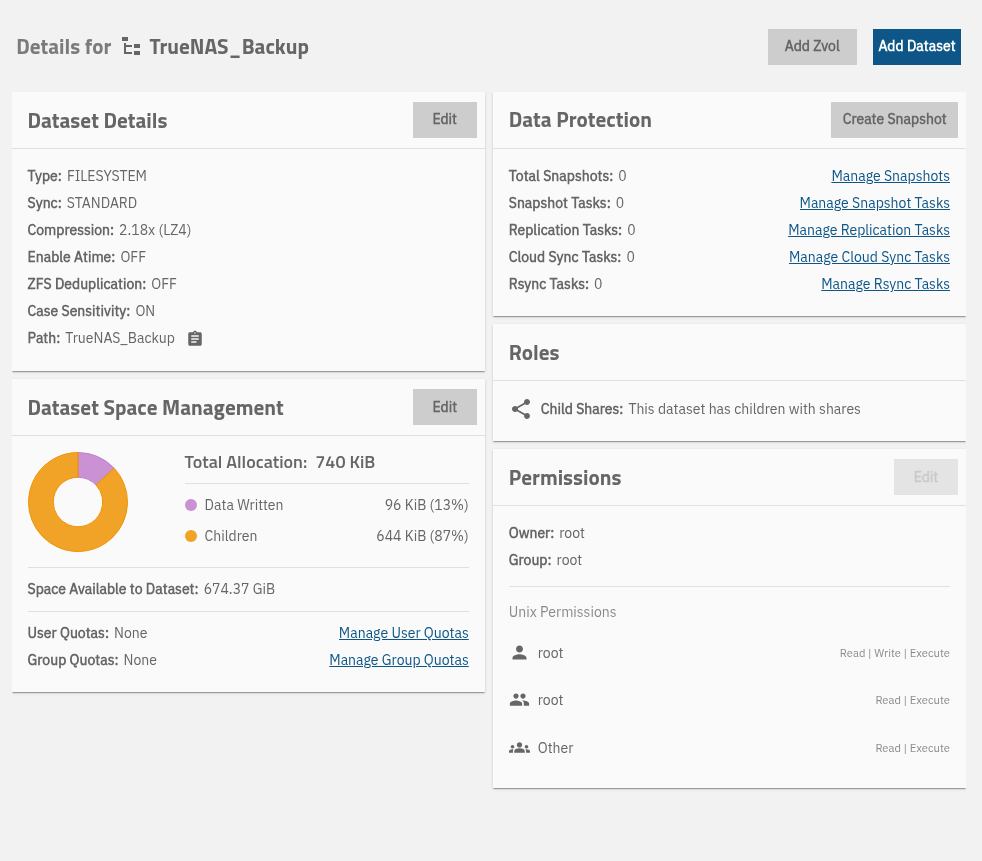This screenshot has height=861, width=982.
Task: Copy the dataset path with clipboard icon
Action: (195, 338)
